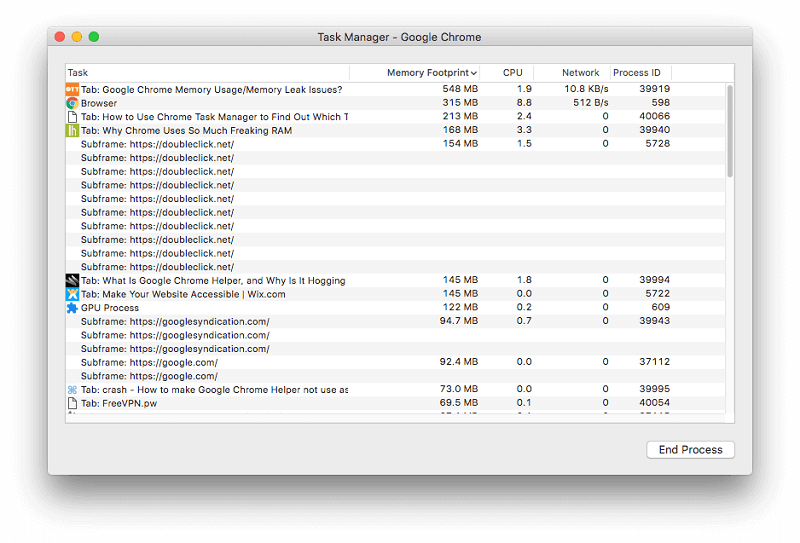Select Tab: Make Your Website Accessible | Wix.com
Screen dimensions: 800x543
(x=395, y=294)
